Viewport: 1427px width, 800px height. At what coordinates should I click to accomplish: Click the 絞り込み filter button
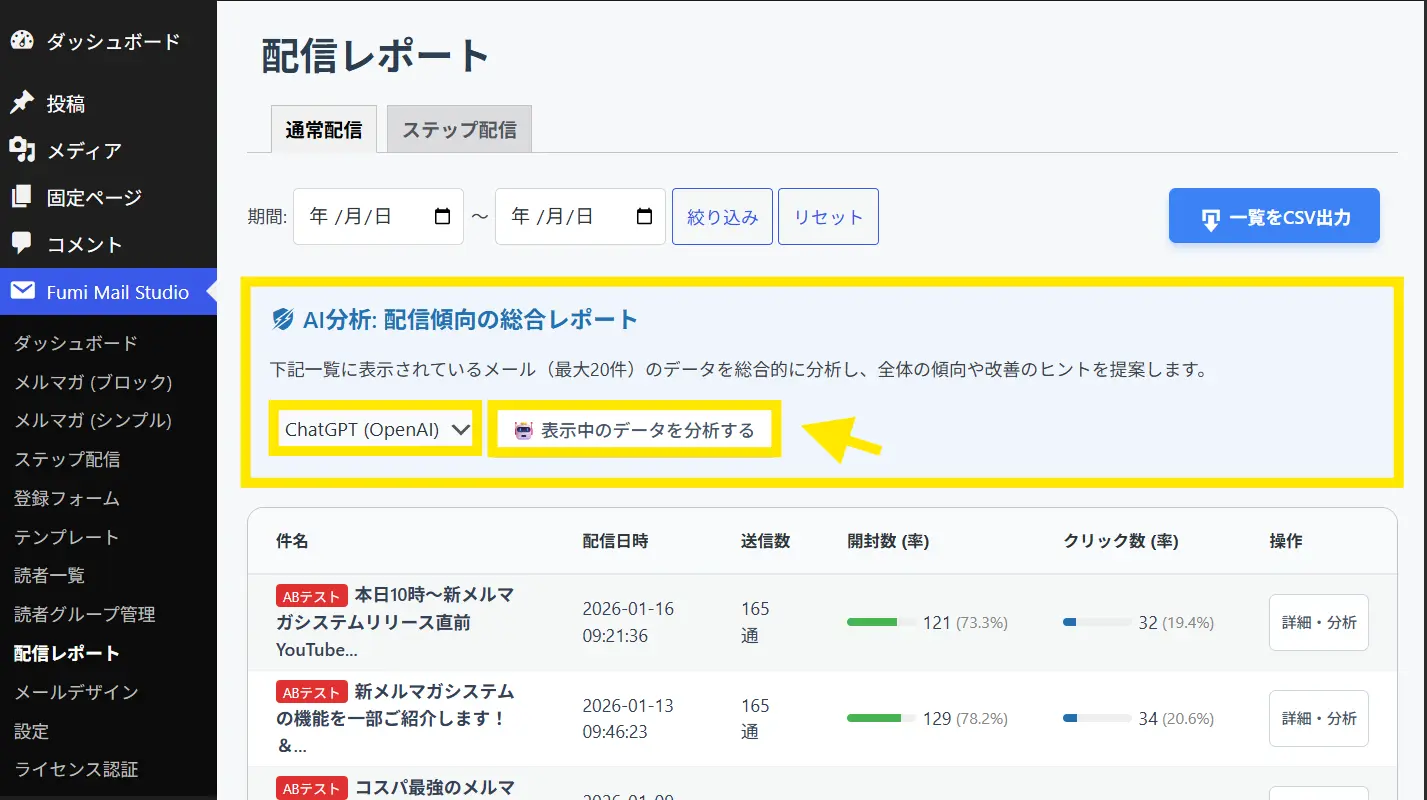[x=722, y=217]
